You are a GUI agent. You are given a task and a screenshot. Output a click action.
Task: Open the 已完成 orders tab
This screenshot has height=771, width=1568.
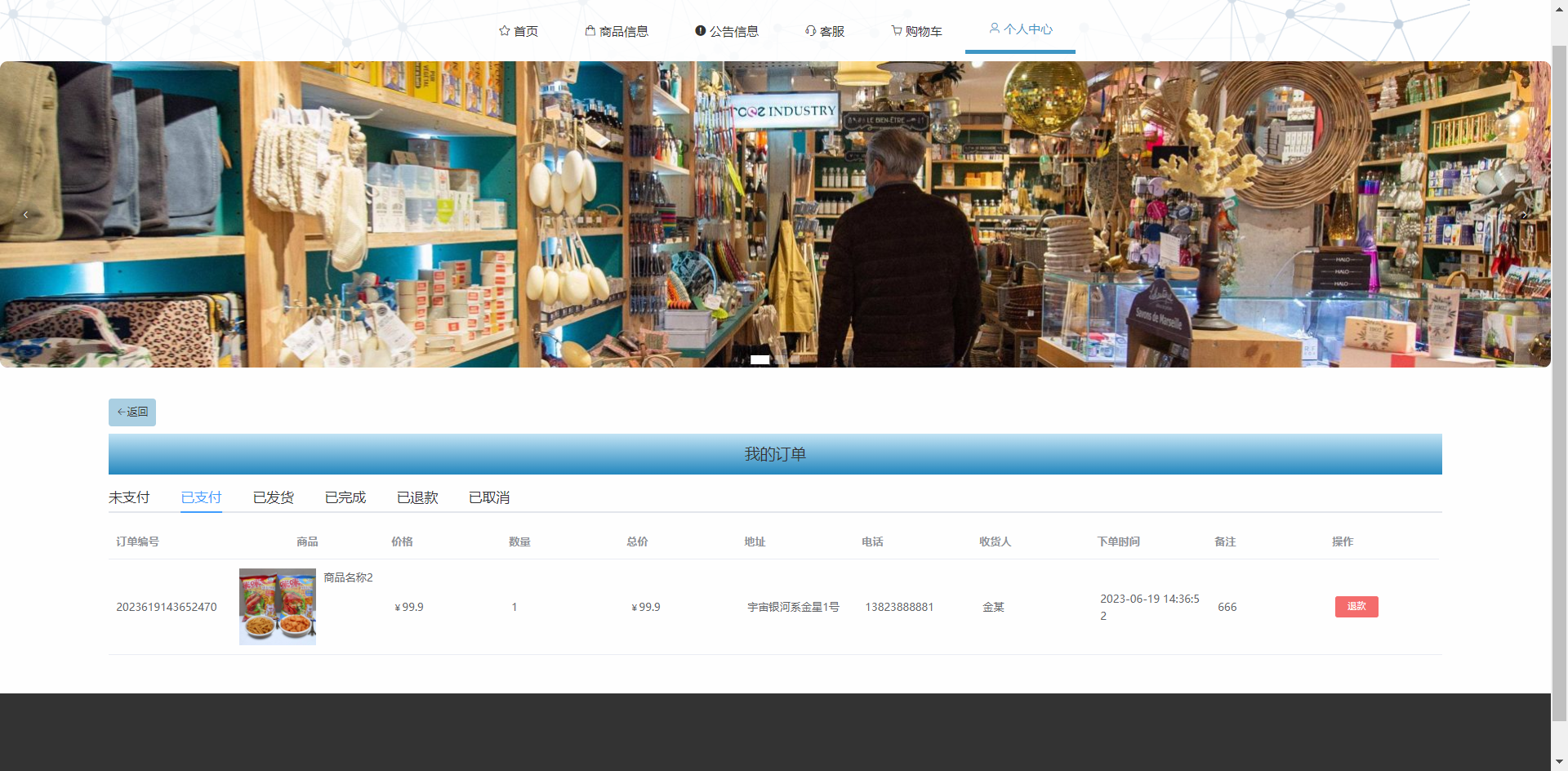(x=345, y=497)
